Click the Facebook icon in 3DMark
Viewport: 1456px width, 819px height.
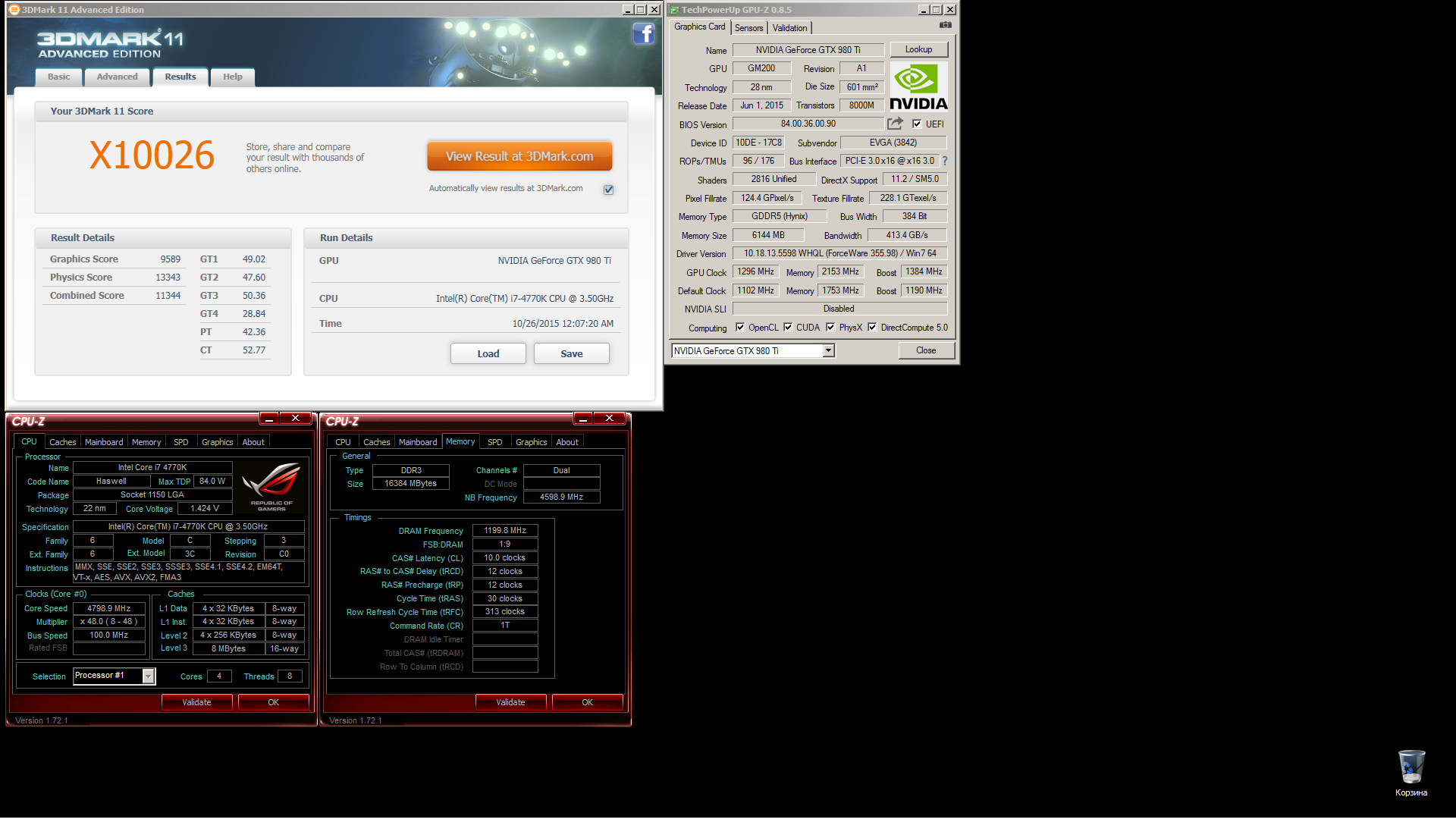coord(643,34)
